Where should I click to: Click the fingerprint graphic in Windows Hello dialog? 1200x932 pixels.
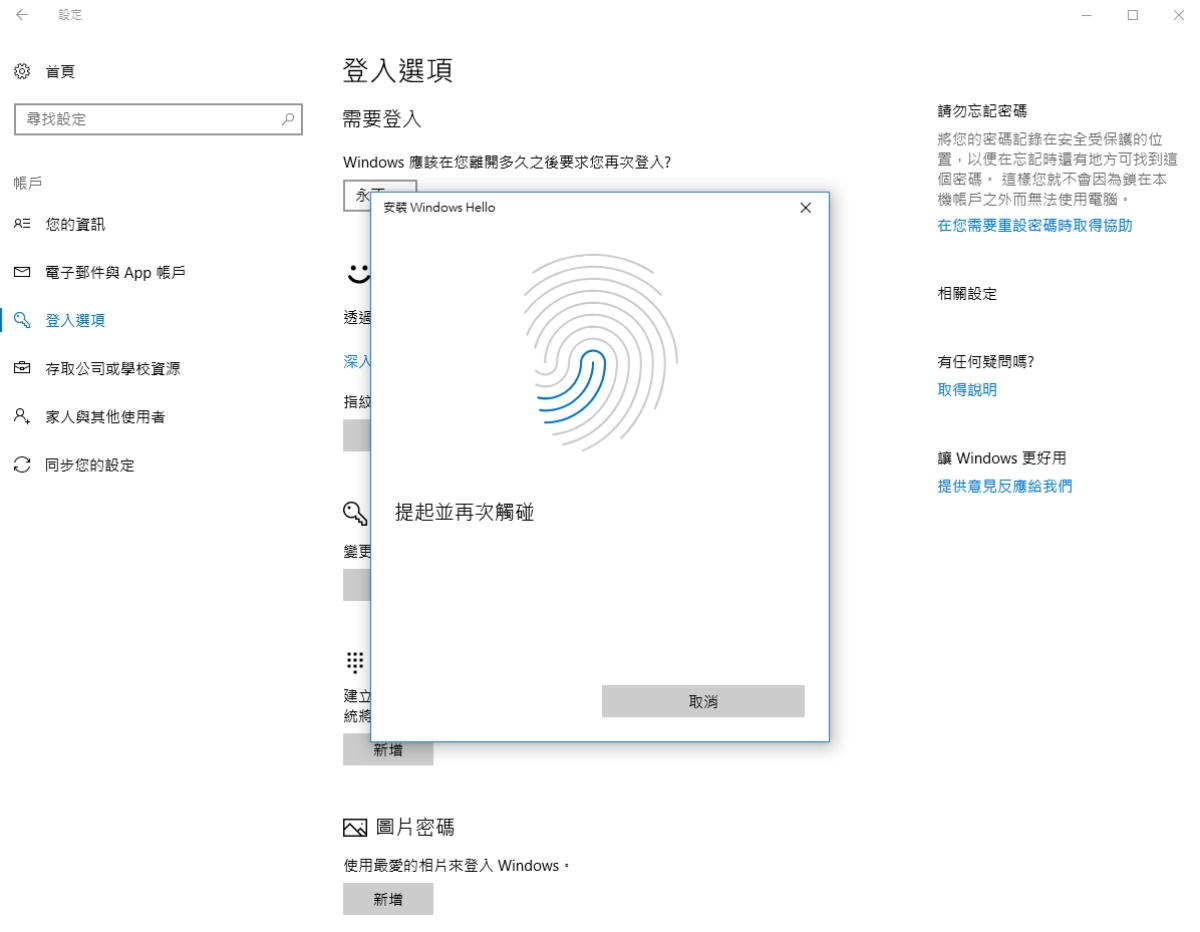pyautogui.click(x=600, y=353)
